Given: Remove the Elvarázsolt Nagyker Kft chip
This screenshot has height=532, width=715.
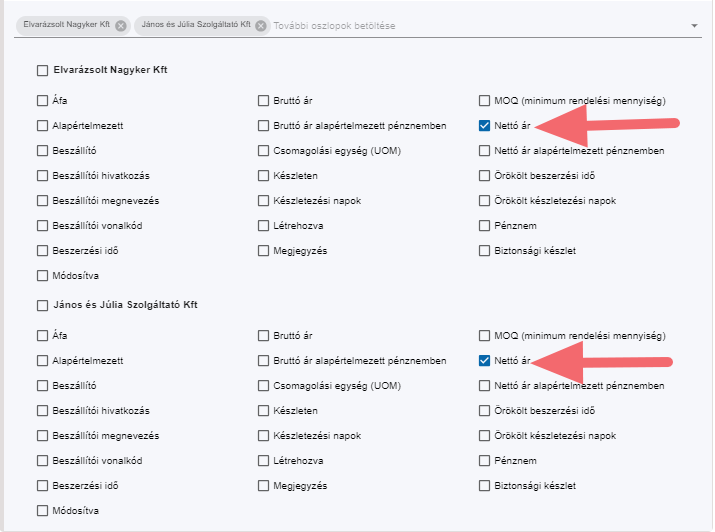Looking at the screenshot, I should [121, 25].
